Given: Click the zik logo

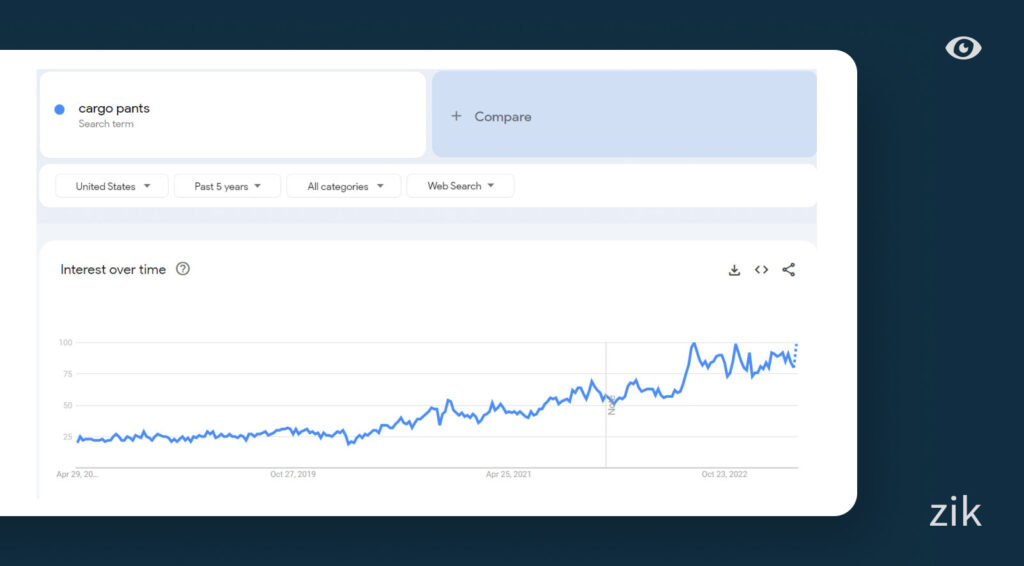Looking at the screenshot, I should pos(955,513).
